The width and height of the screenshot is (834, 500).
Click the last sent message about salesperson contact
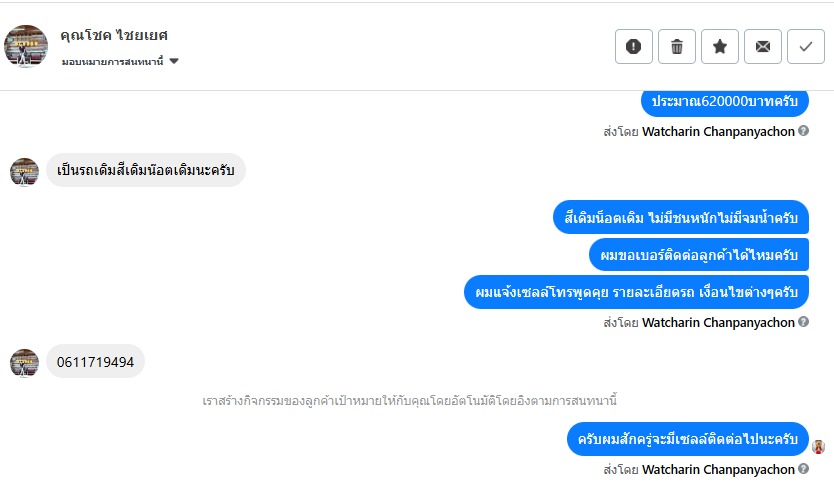[x=688, y=439]
